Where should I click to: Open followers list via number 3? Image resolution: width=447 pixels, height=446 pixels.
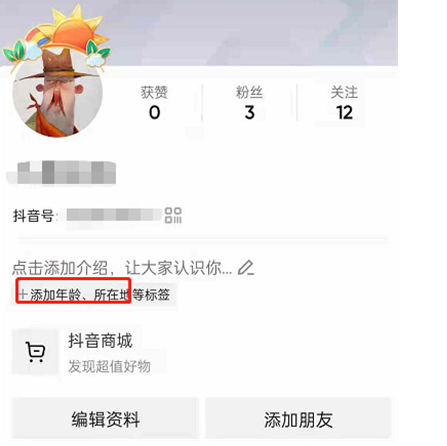(249, 113)
